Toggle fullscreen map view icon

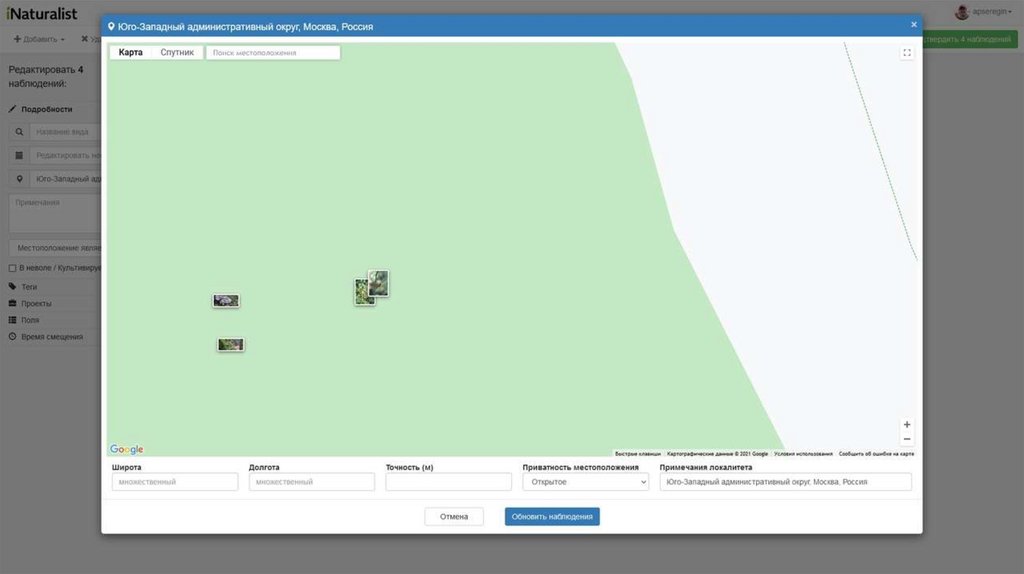pyautogui.click(x=906, y=53)
